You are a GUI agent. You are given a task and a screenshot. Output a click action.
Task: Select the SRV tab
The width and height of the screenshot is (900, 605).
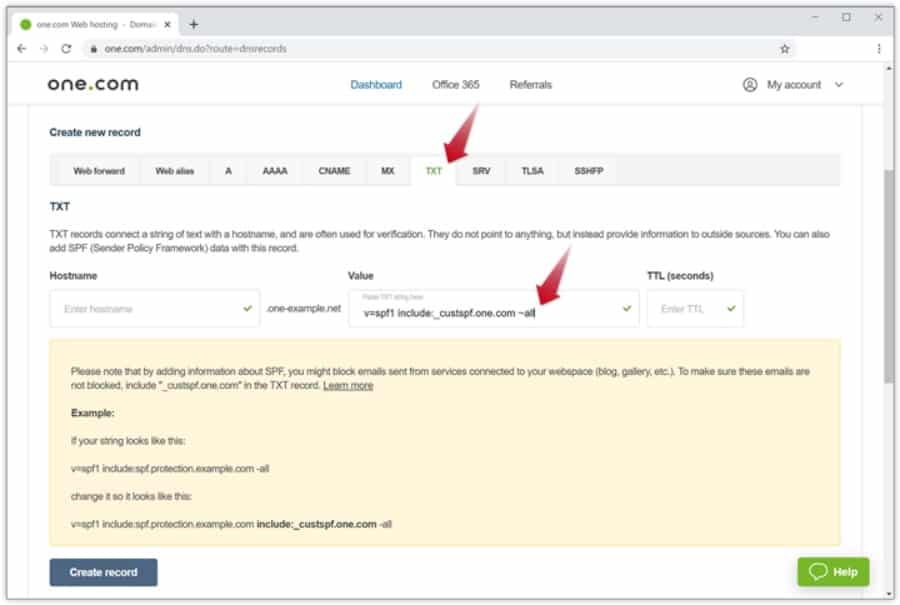tap(481, 171)
